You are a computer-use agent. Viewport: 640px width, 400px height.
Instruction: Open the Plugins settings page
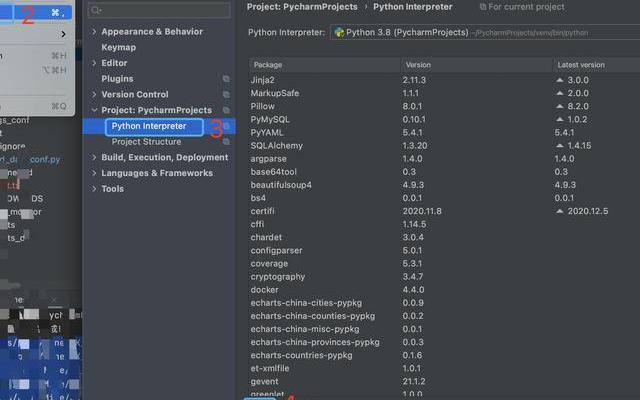[x=117, y=79]
